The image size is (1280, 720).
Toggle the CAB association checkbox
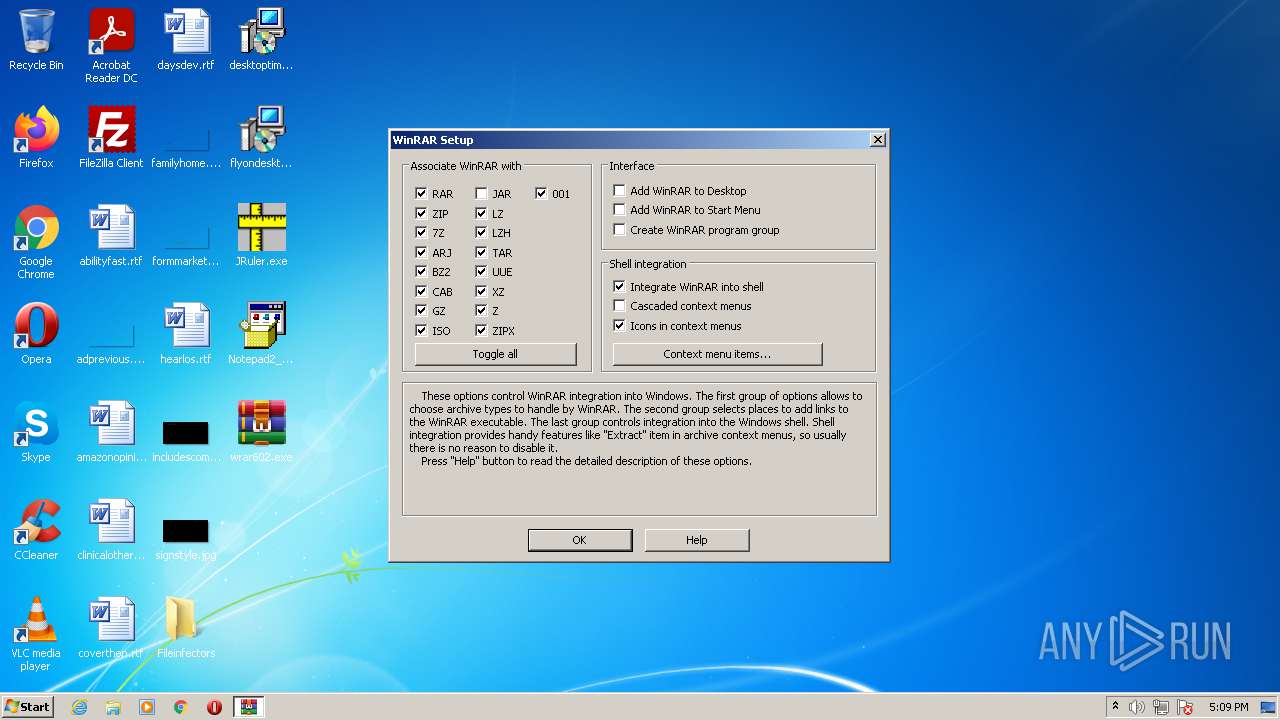pyautogui.click(x=421, y=291)
